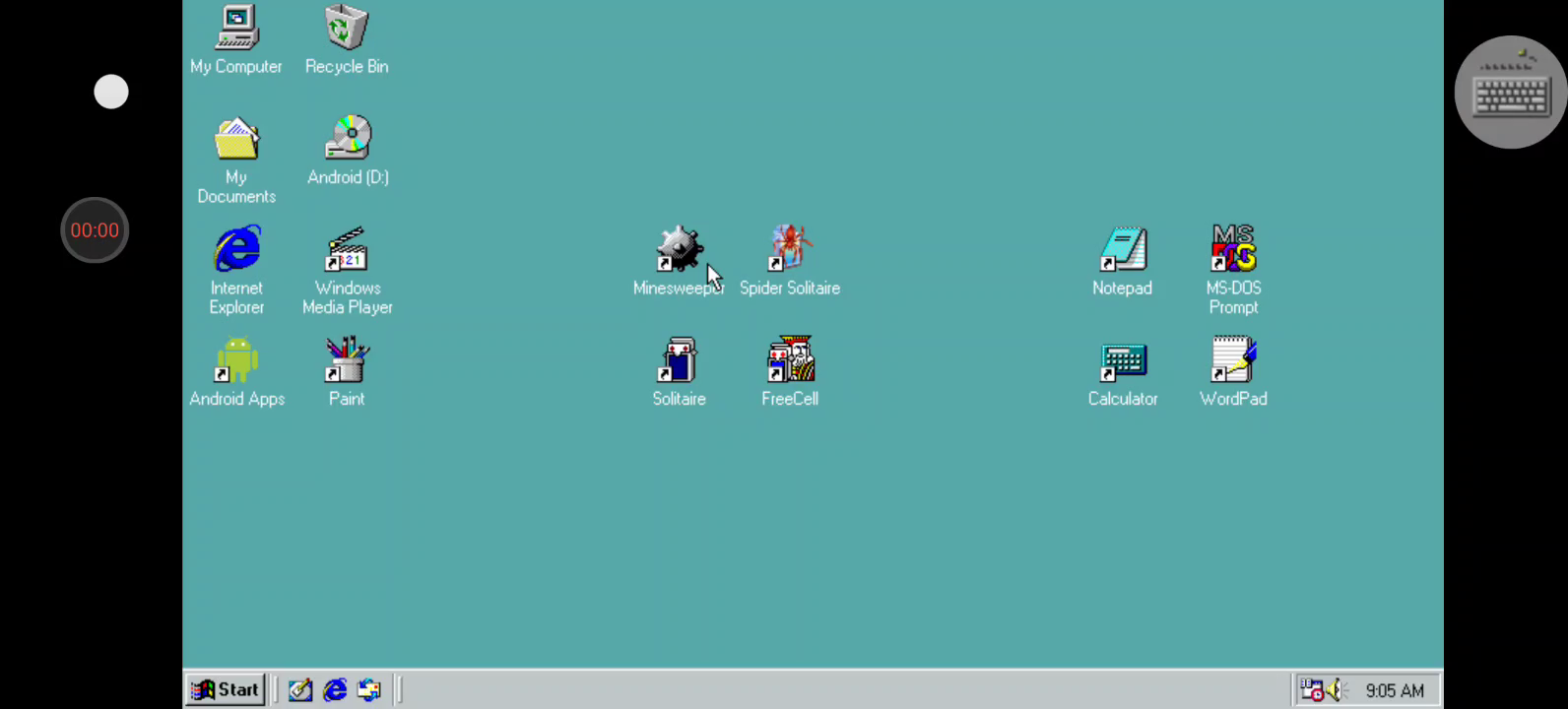Select the Paint shortcut icon
Image resolution: width=1568 pixels, height=709 pixels.
coord(347,360)
